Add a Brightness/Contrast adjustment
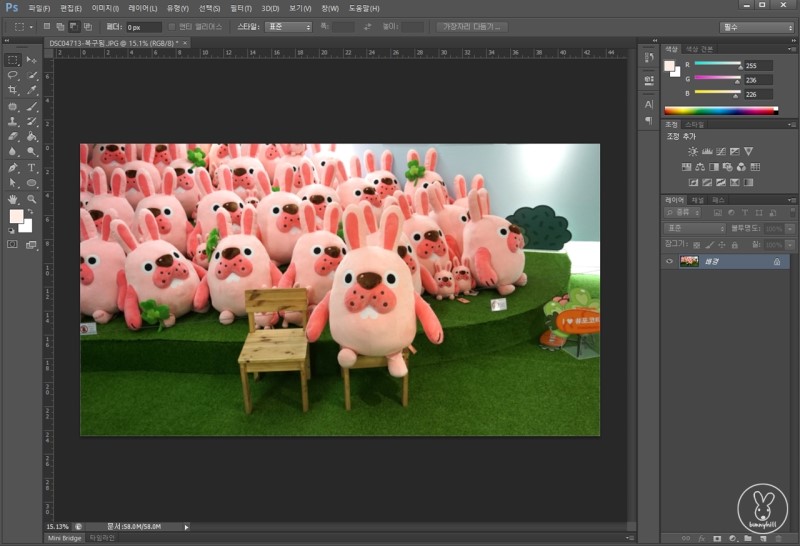Screen dimensions: 800x546 coord(692,151)
